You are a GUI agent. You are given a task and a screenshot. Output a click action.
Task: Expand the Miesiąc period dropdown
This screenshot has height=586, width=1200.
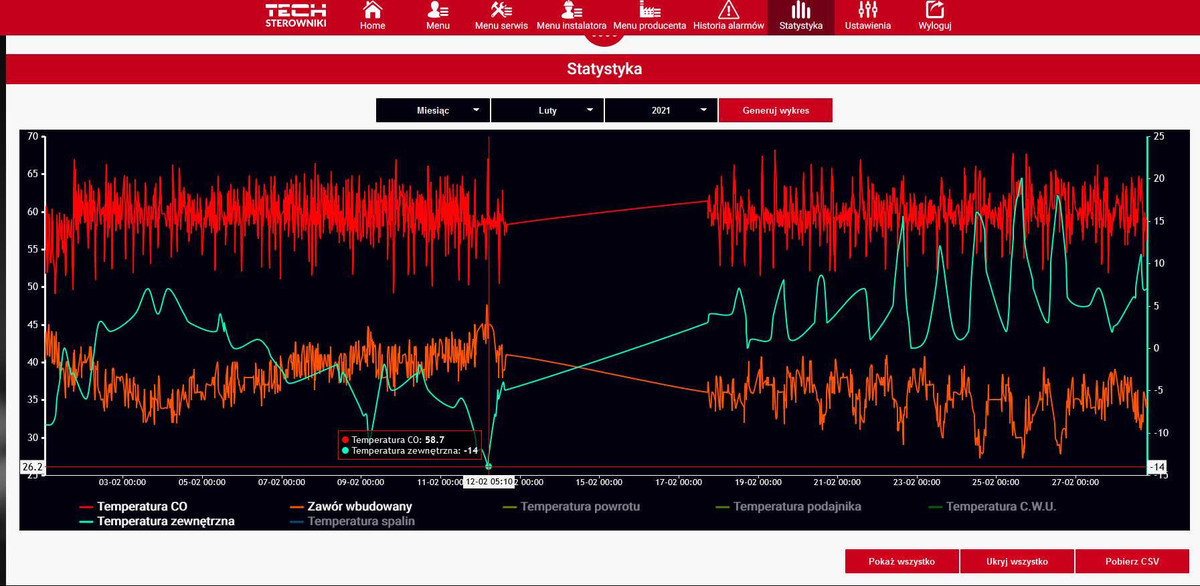(x=433, y=110)
